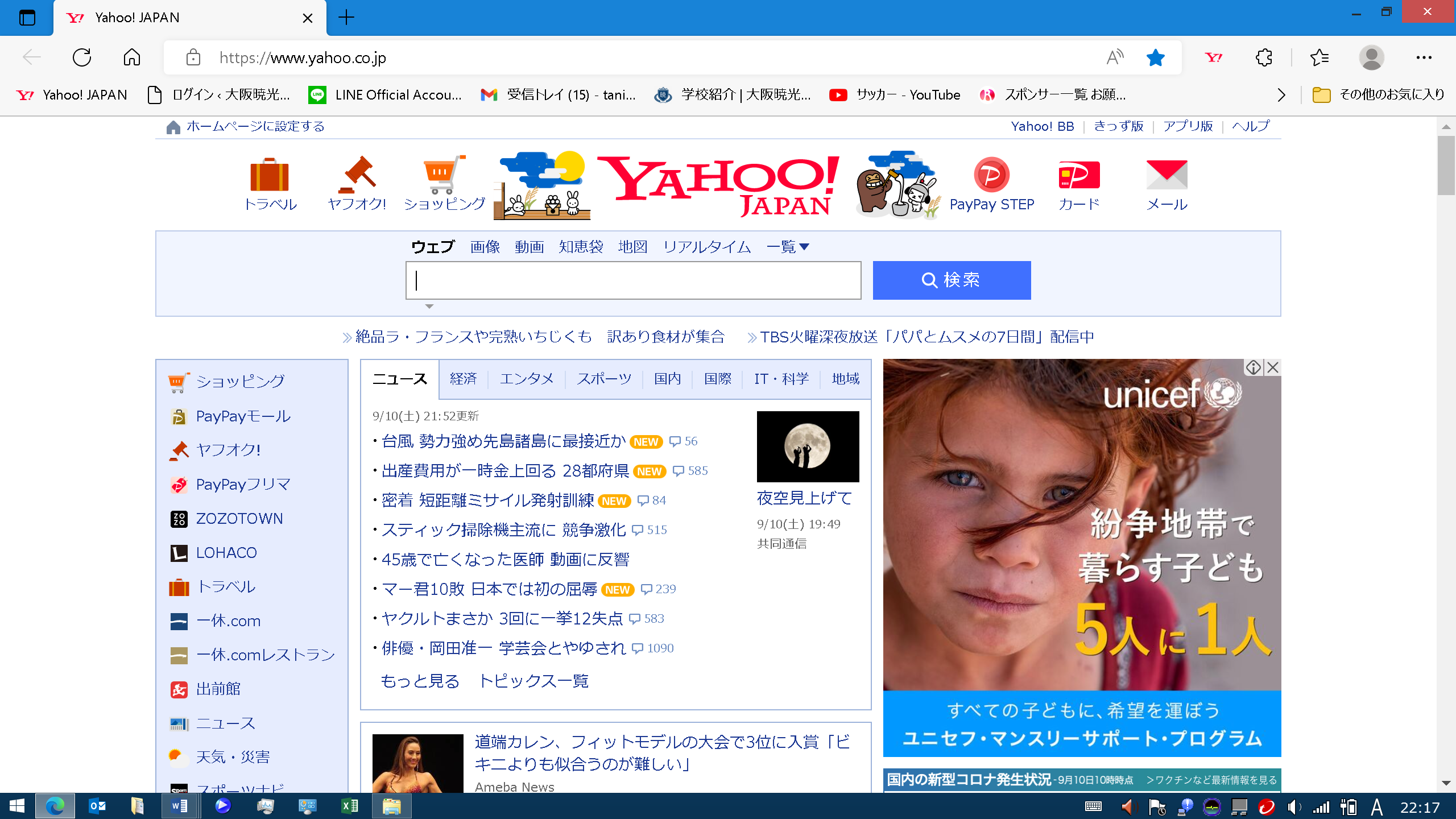Open PayPay STEP icon

pos(991,175)
